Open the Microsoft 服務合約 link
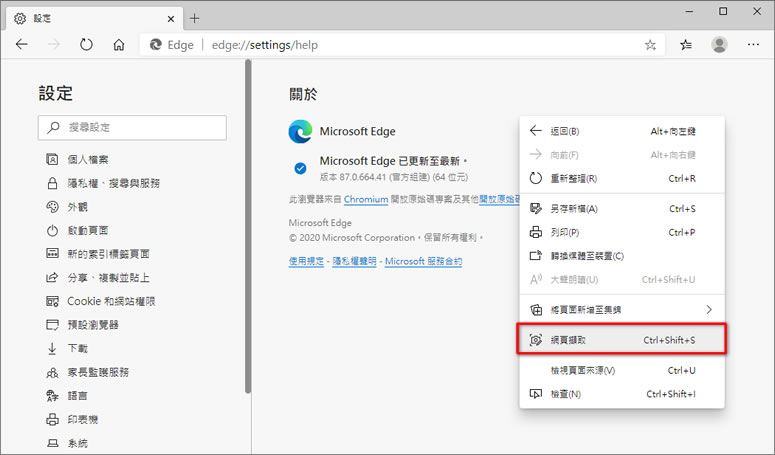The image size is (775, 455). click(x=424, y=261)
